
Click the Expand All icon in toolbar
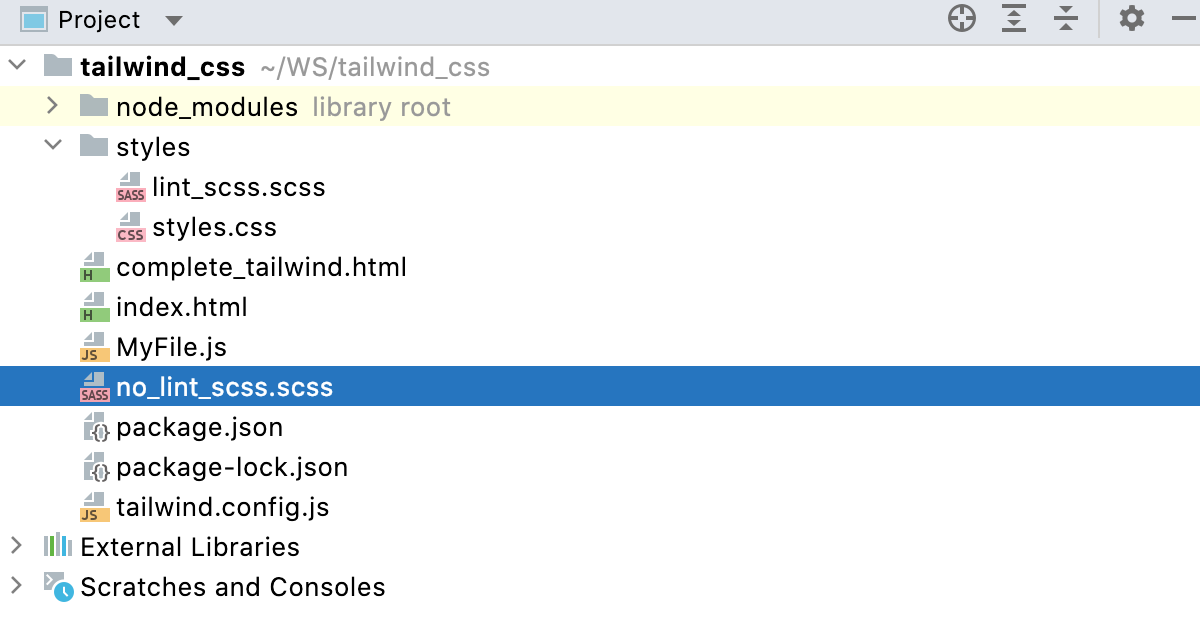(1013, 18)
